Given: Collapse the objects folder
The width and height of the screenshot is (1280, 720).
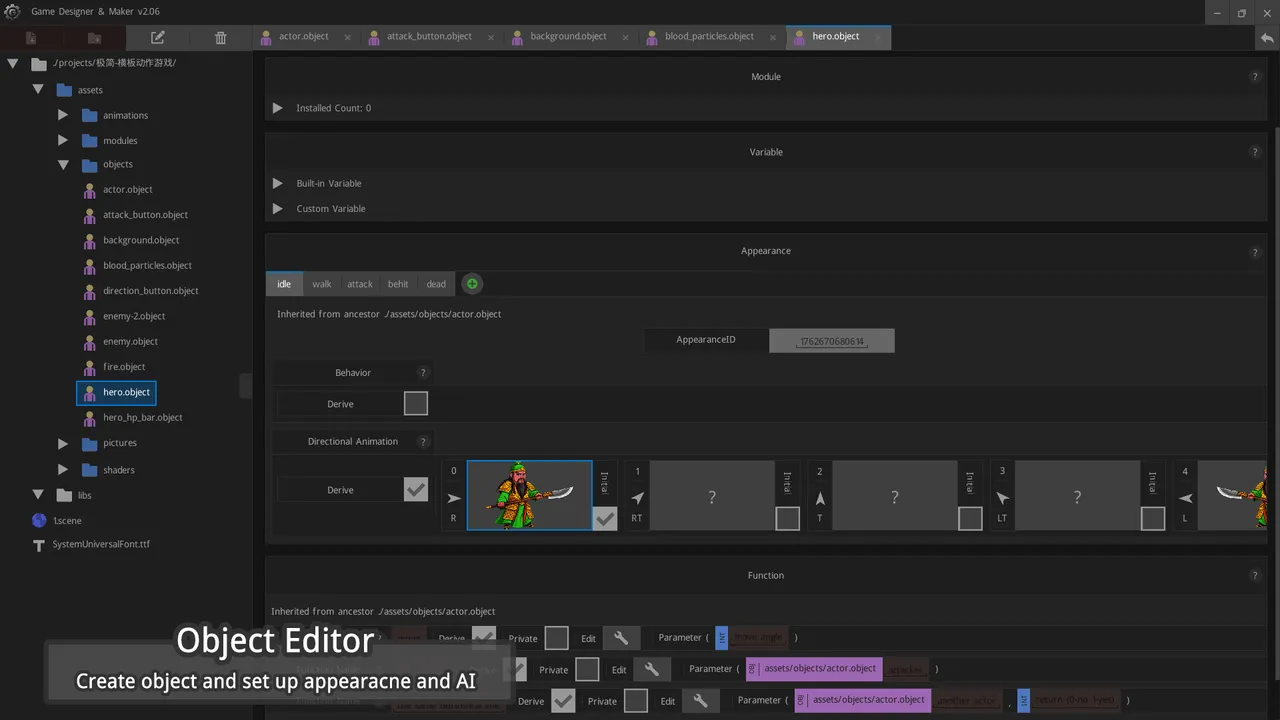Looking at the screenshot, I should pos(63,165).
